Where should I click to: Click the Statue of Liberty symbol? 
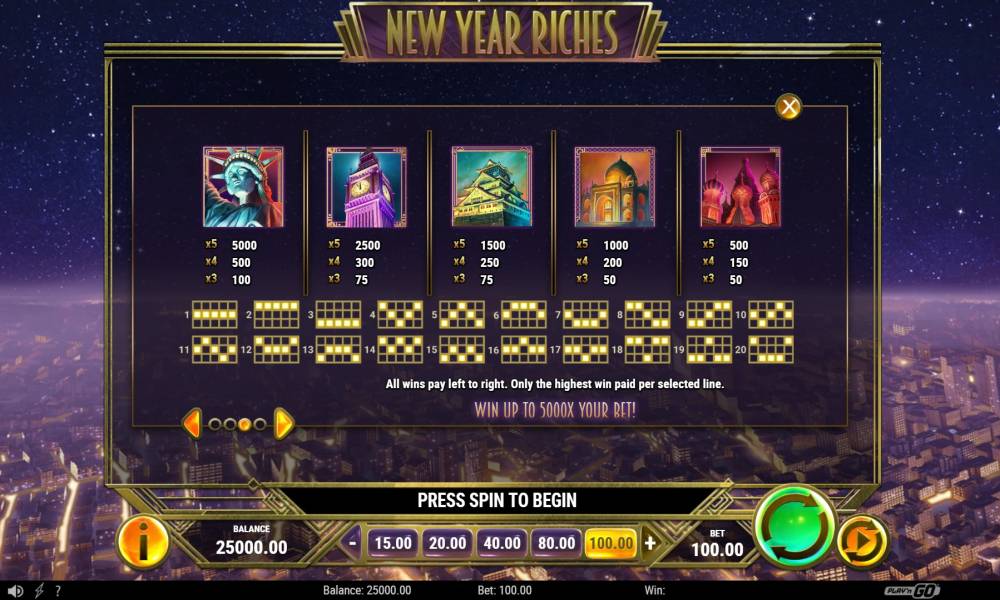coord(243,187)
